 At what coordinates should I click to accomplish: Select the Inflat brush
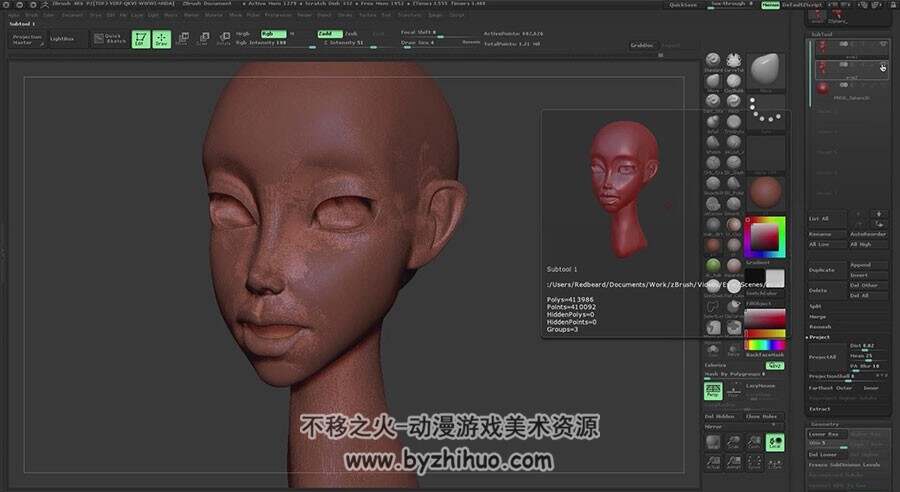pyautogui.click(x=713, y=121)
